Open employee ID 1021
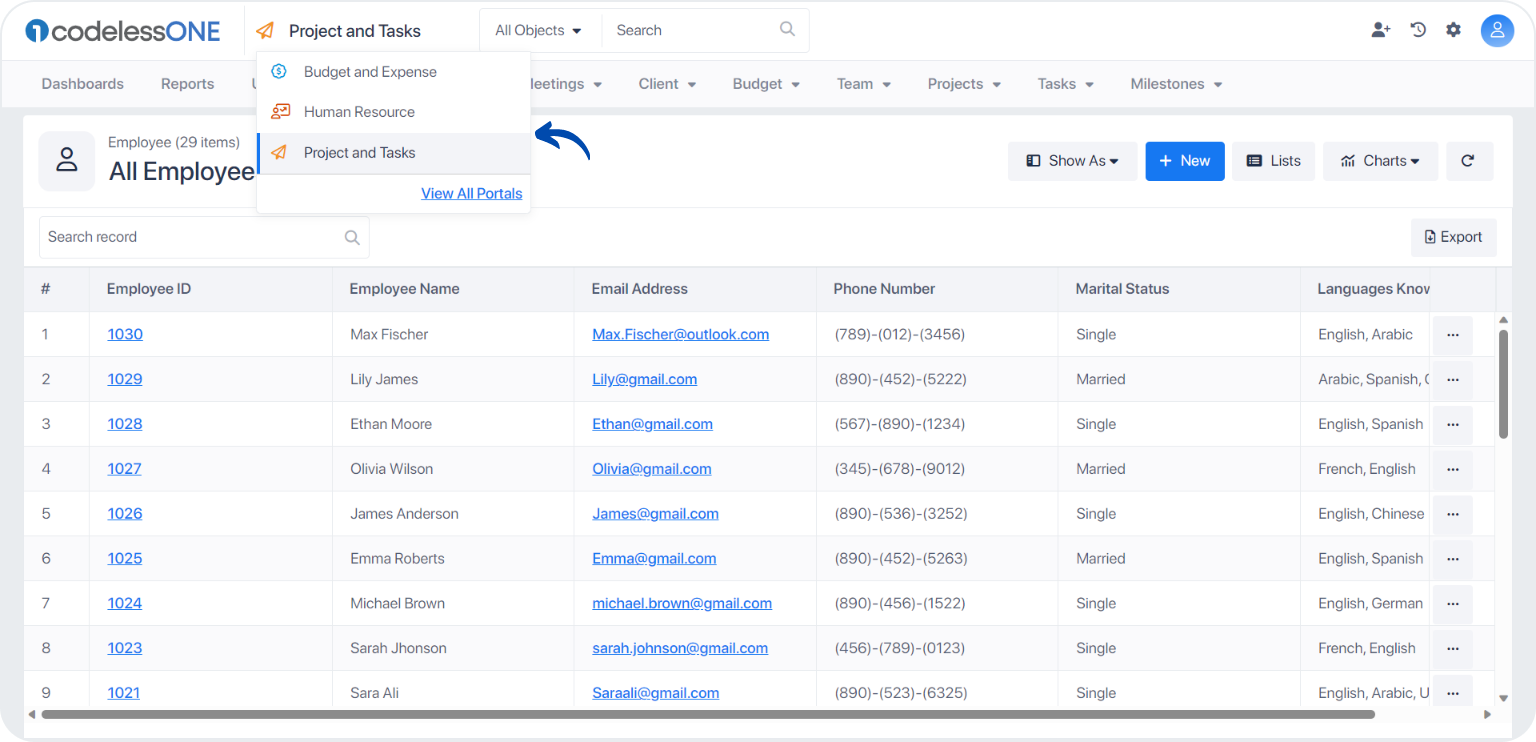The image size is (1536, 742). 124,692
